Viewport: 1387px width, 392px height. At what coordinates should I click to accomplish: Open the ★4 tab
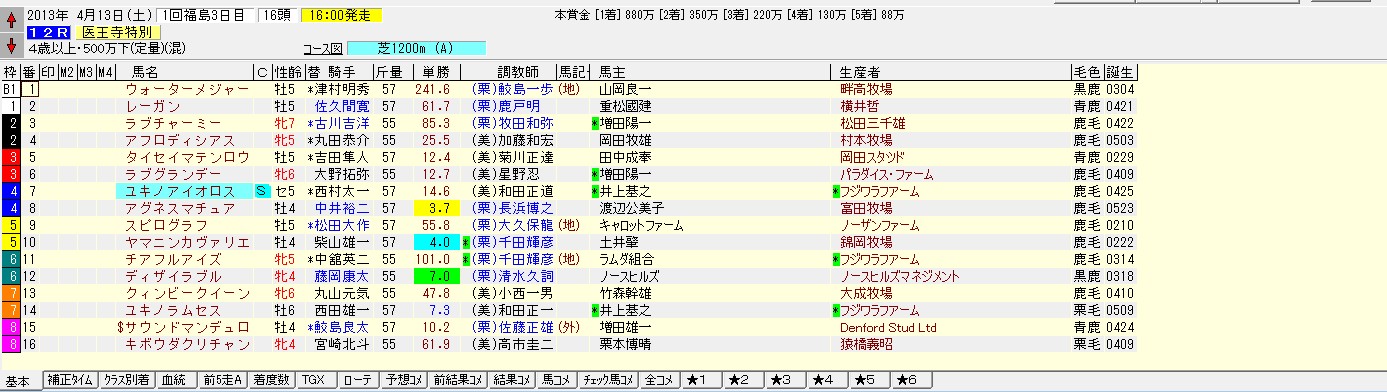click(x=827, y=381)
